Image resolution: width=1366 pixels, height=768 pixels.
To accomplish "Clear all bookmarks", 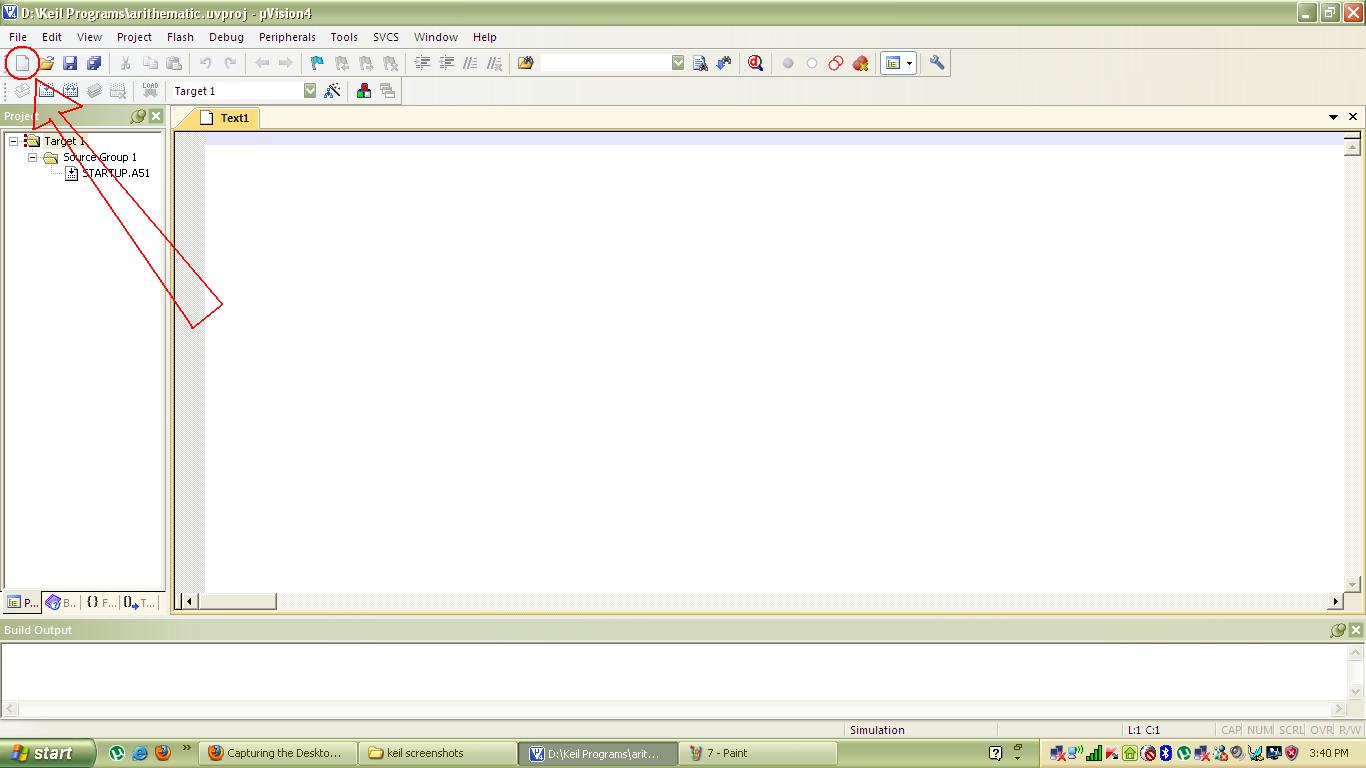I will pyautogui.click(x=390, y=63).
